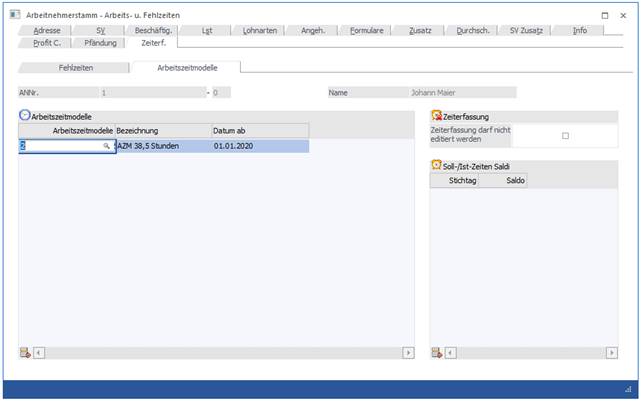Click the table options icon below Arbeitszeitmodelle grid

point(25,352)
